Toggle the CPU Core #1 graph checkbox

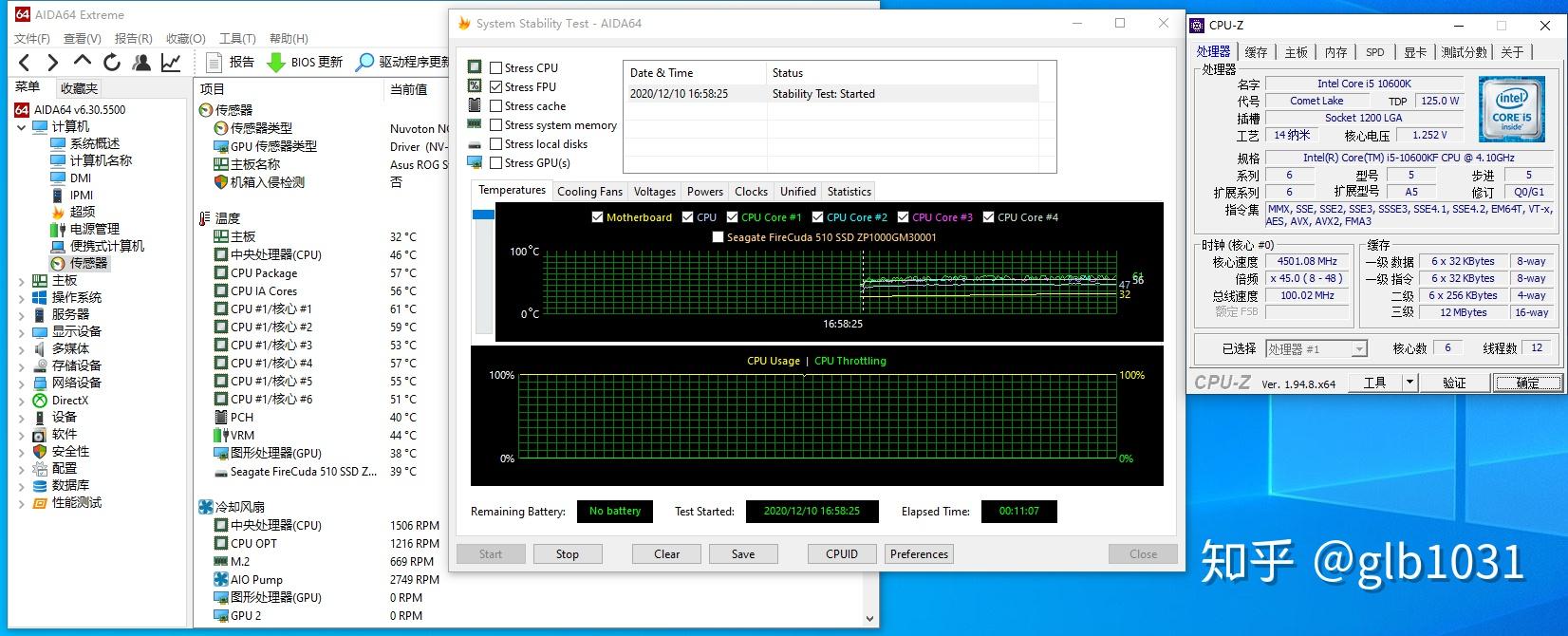click(x=732, y=217)
